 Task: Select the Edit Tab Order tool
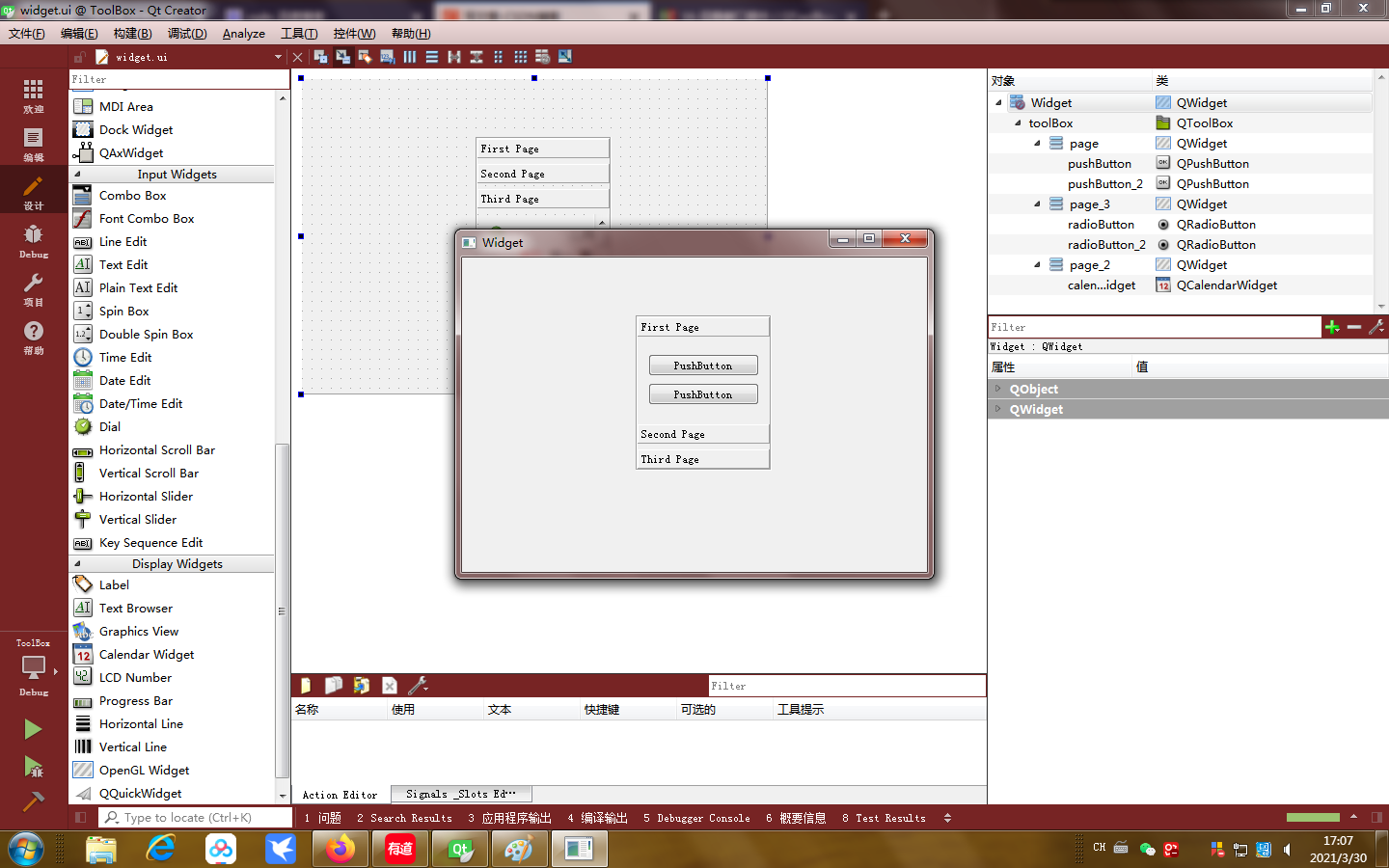click(388, 56)
